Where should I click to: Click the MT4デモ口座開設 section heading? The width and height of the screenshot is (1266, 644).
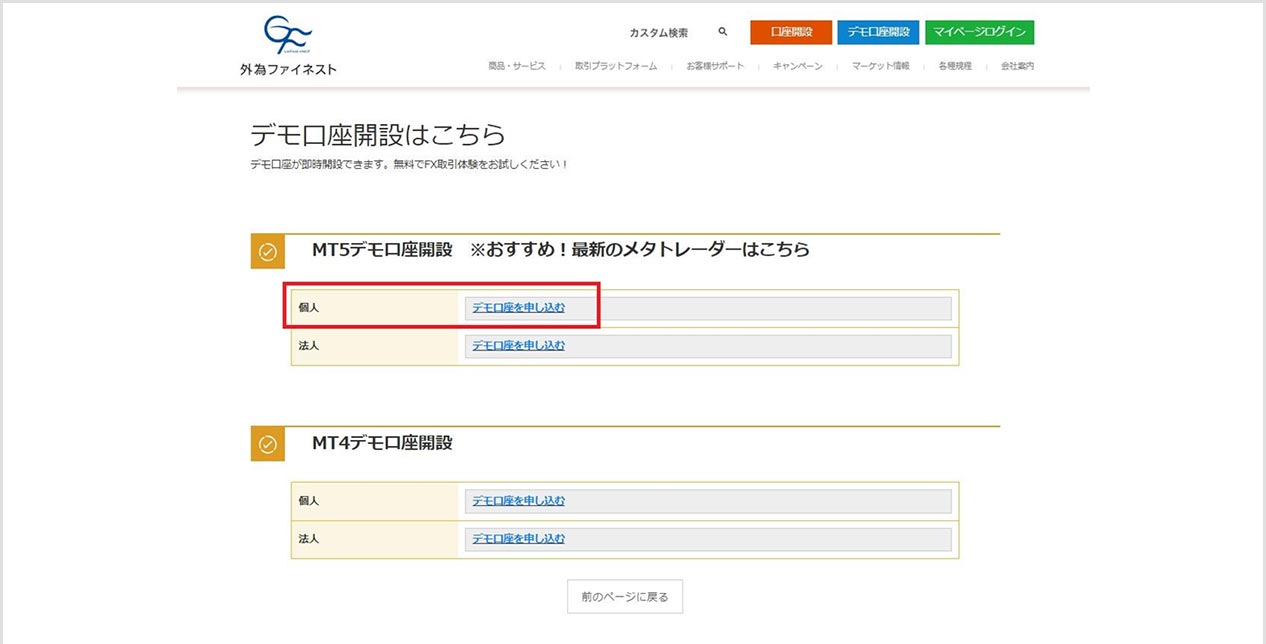(x=382, y=442)
